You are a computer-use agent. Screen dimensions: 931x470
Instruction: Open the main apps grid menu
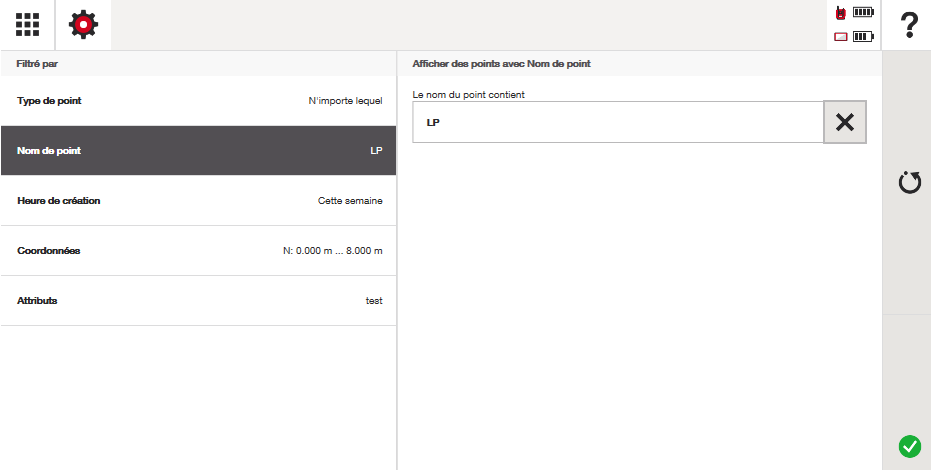tap(27, 25)
